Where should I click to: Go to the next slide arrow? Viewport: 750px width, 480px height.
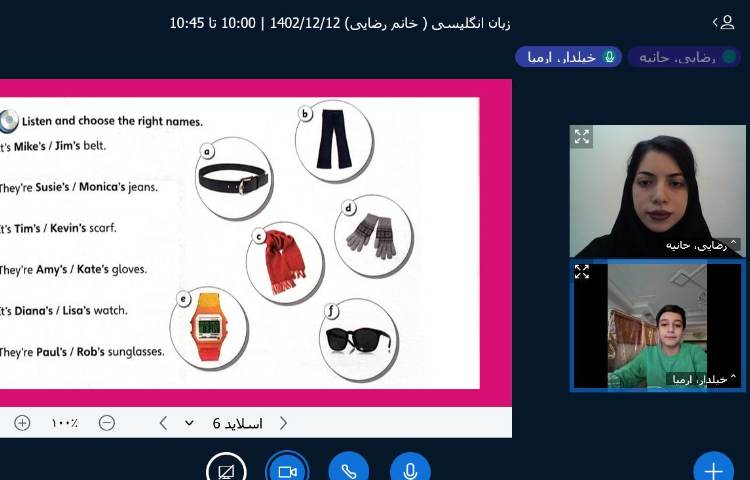point(164,423)
